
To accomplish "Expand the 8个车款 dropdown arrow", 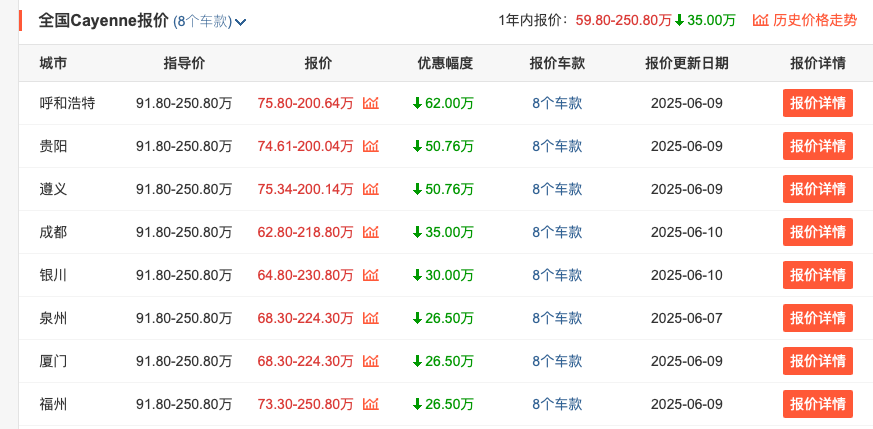I will [241, 22].
